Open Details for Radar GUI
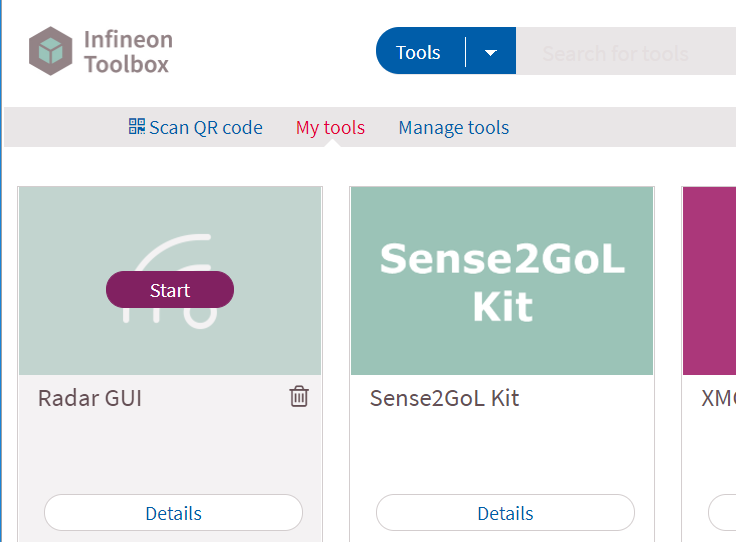 pyautogui.click(x=173, y=513)
